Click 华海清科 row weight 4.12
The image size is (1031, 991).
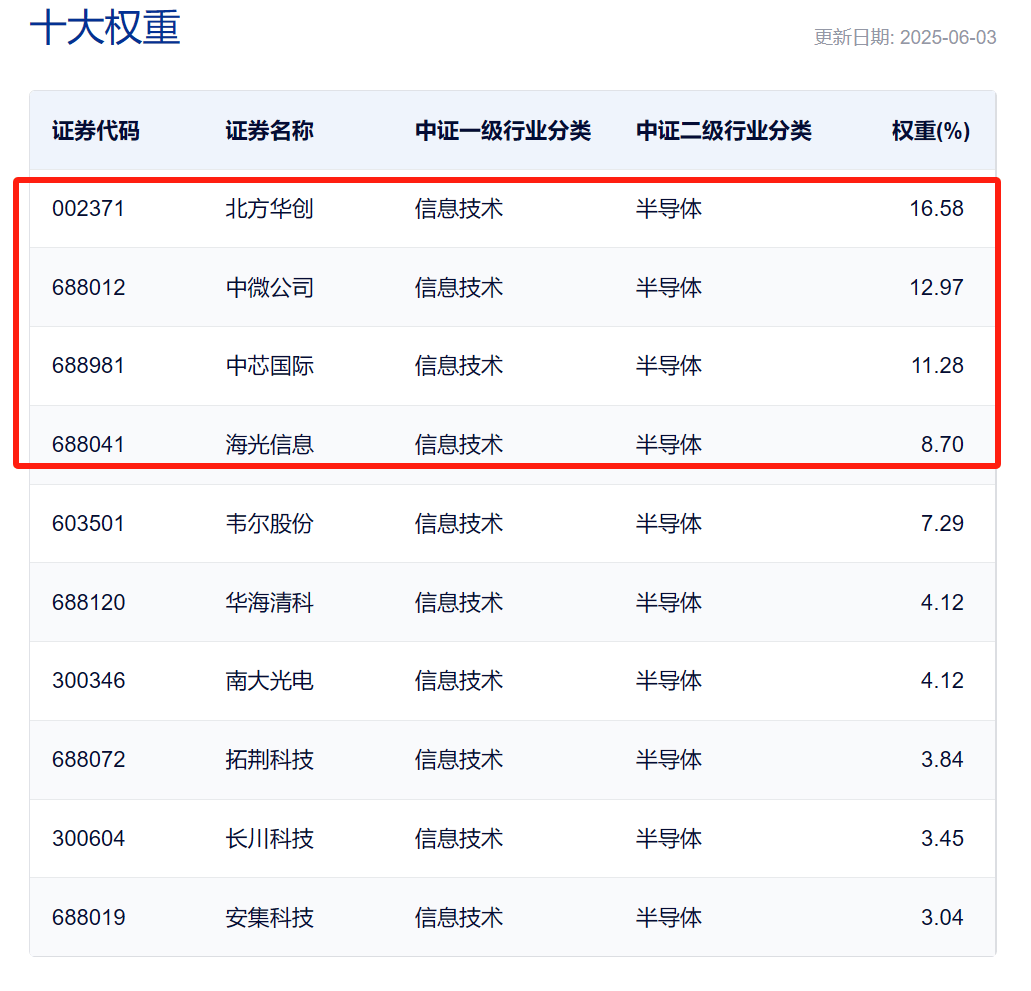tap(942, 602)
